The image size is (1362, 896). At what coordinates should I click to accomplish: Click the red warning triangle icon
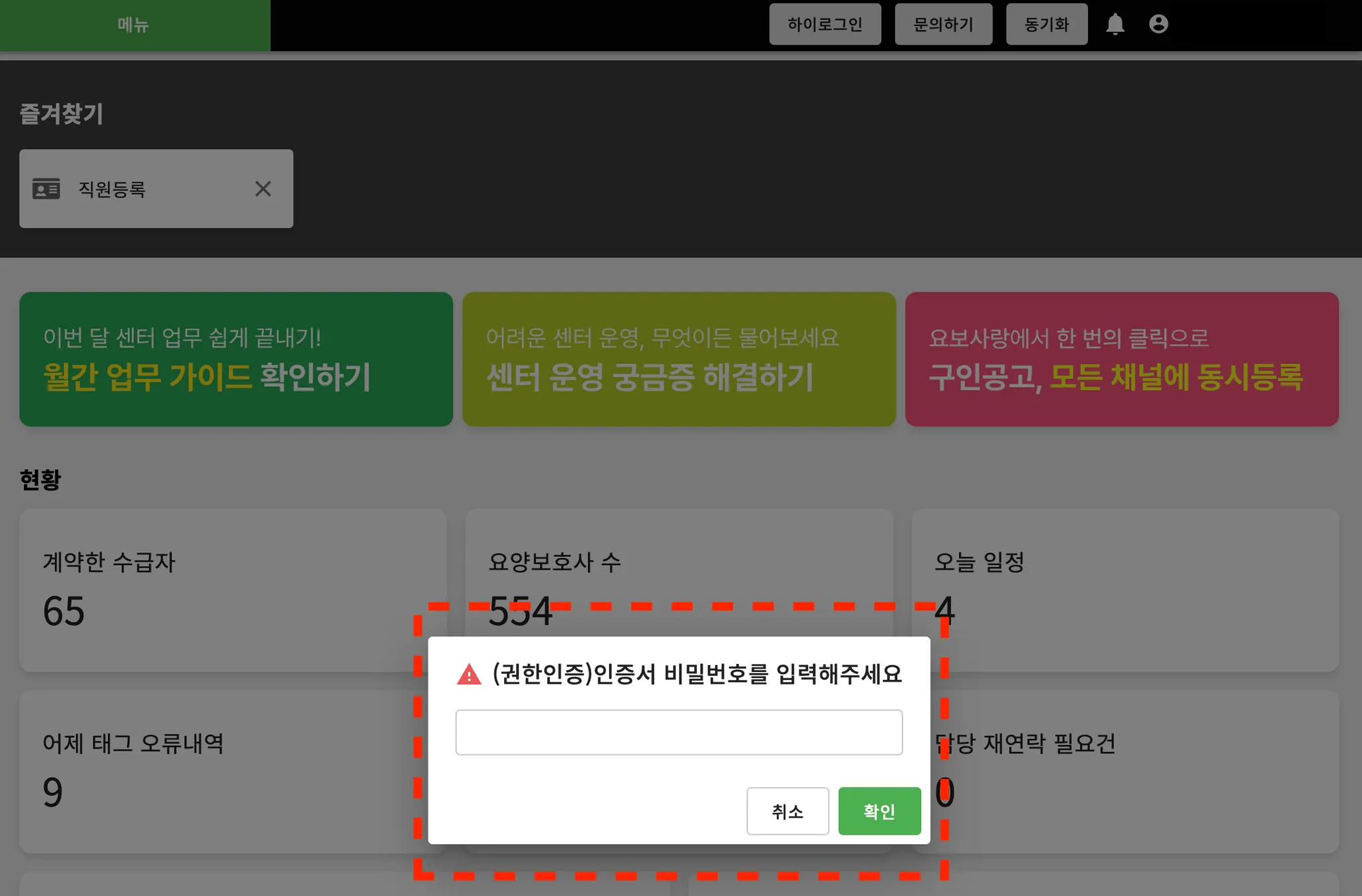469,675
